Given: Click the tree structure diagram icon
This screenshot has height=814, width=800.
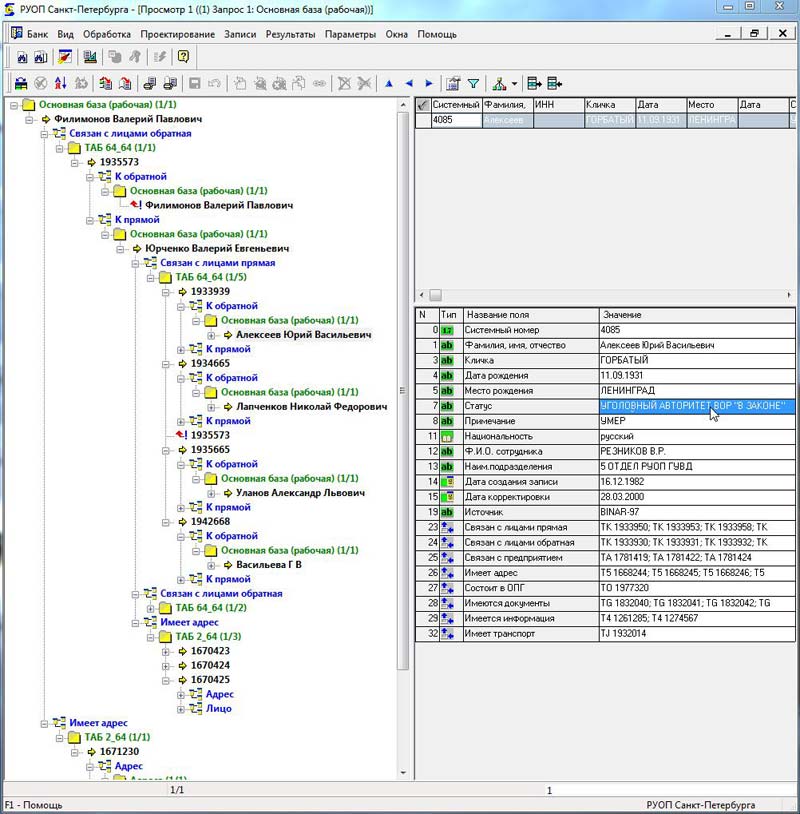Looking at the screenshot, I should (x=499, y=84).
